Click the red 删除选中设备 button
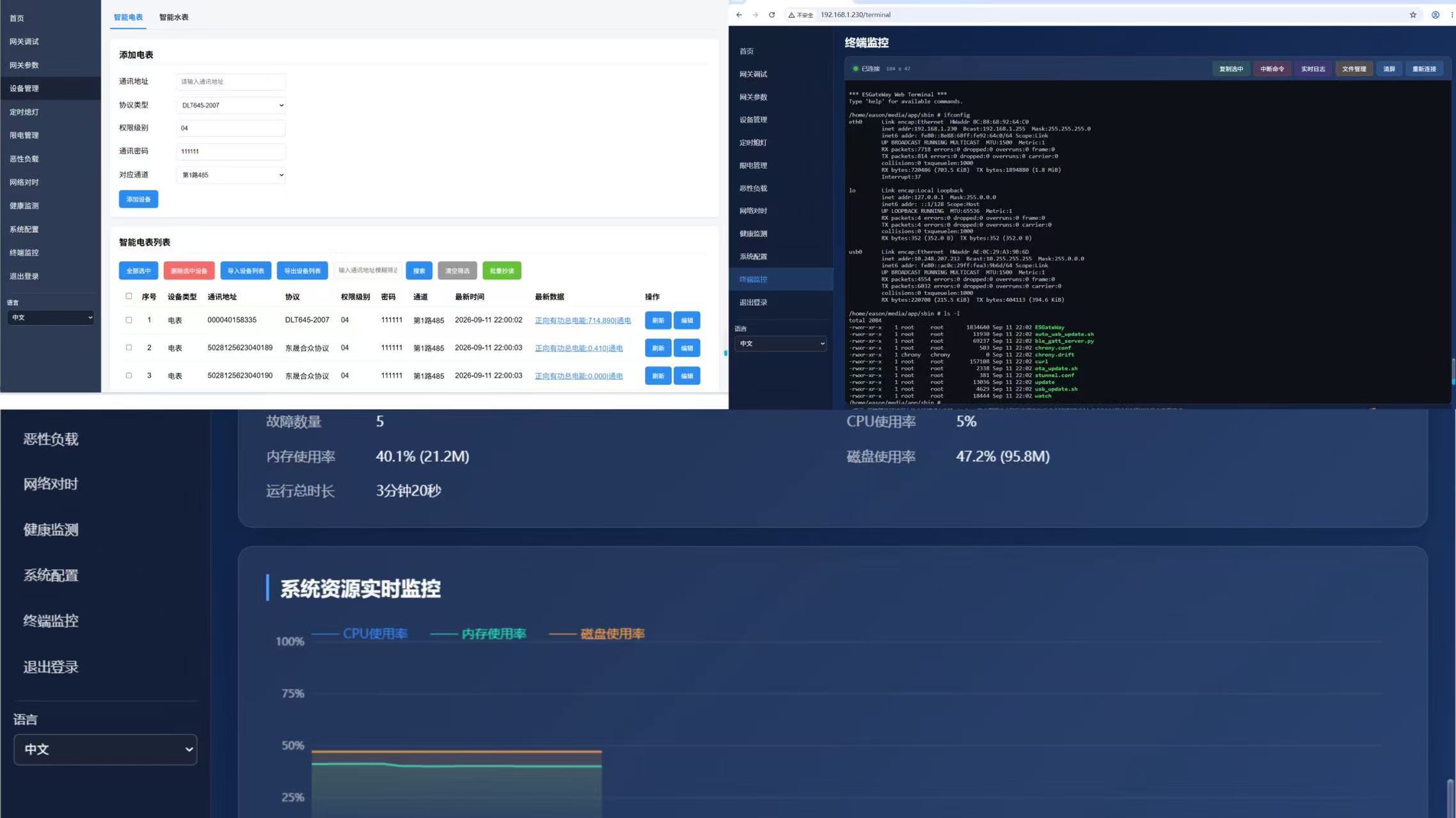The height and width of the screenshot is (818, 1456). tap(189, 271)
